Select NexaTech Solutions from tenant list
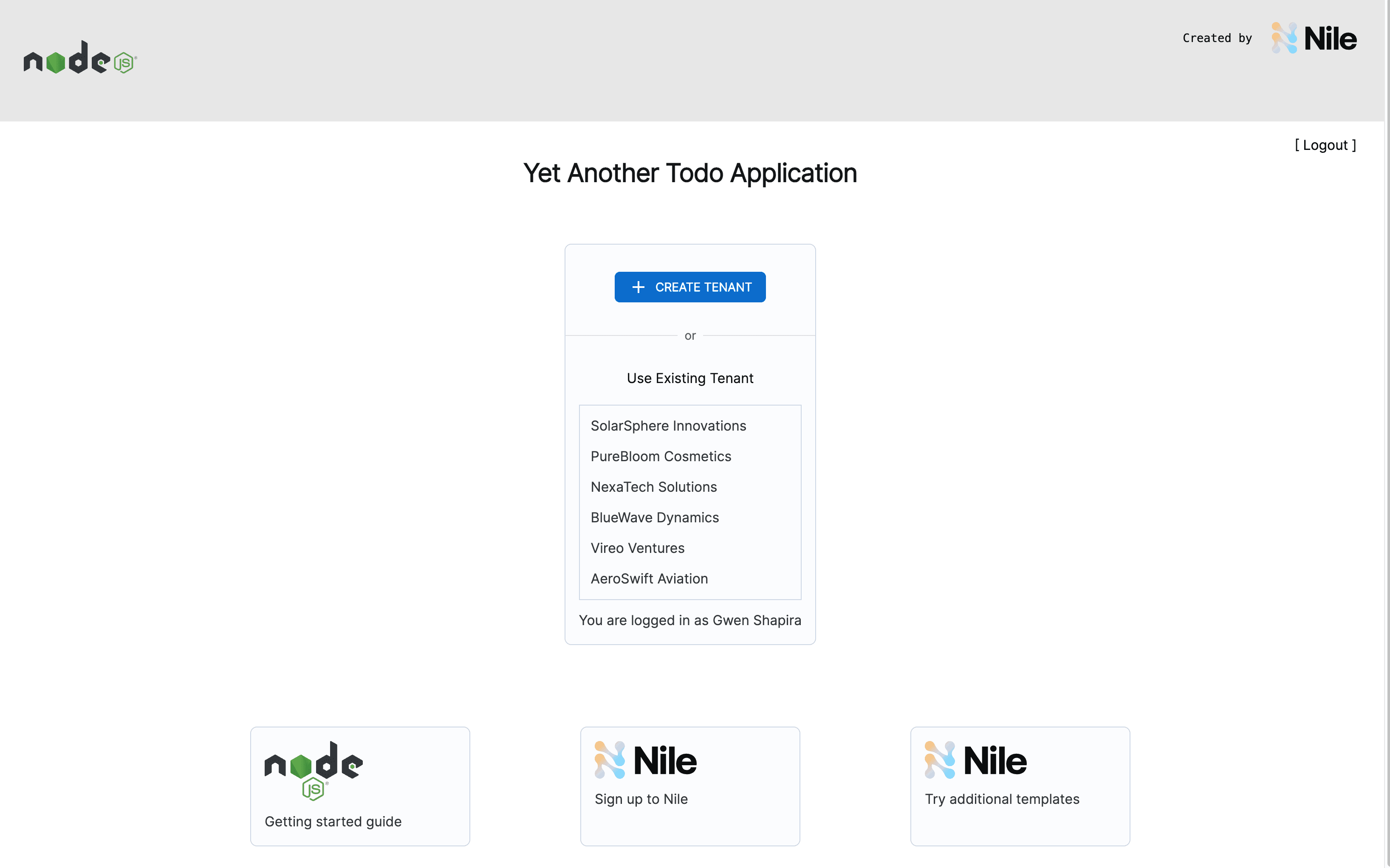 click(x=653, y=486)
